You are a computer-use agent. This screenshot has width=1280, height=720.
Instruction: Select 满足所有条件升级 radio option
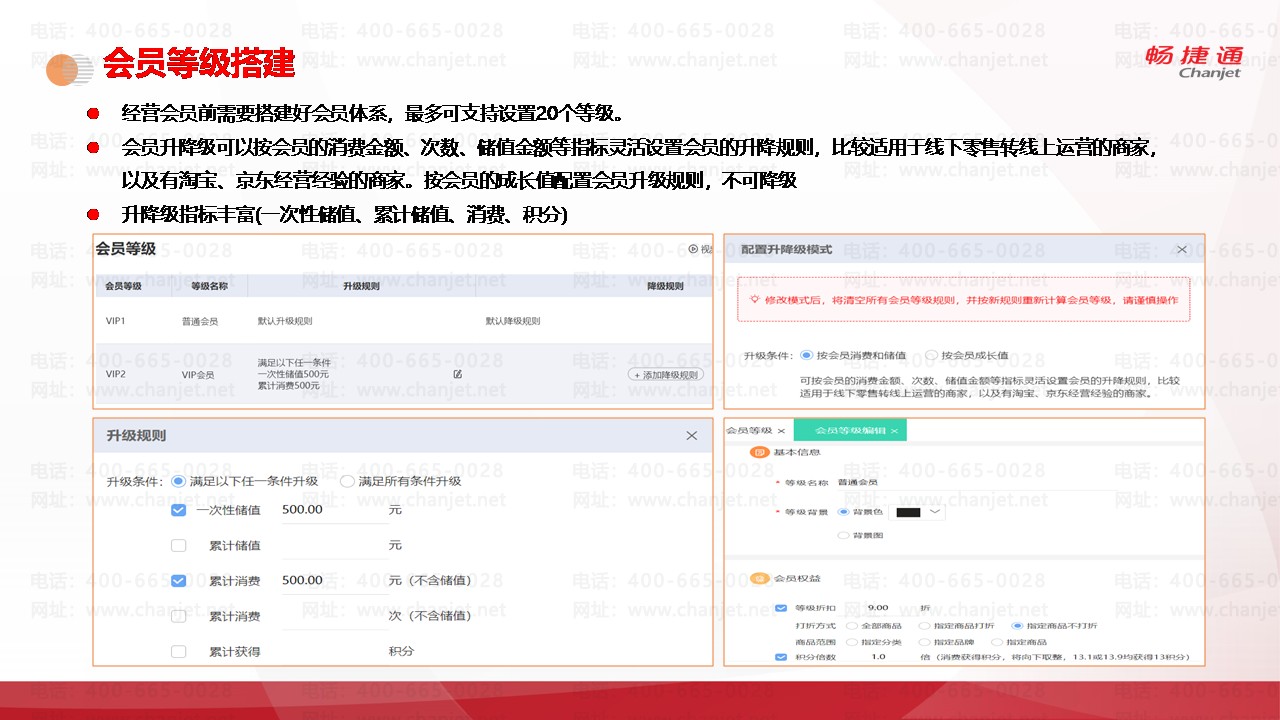347,481
